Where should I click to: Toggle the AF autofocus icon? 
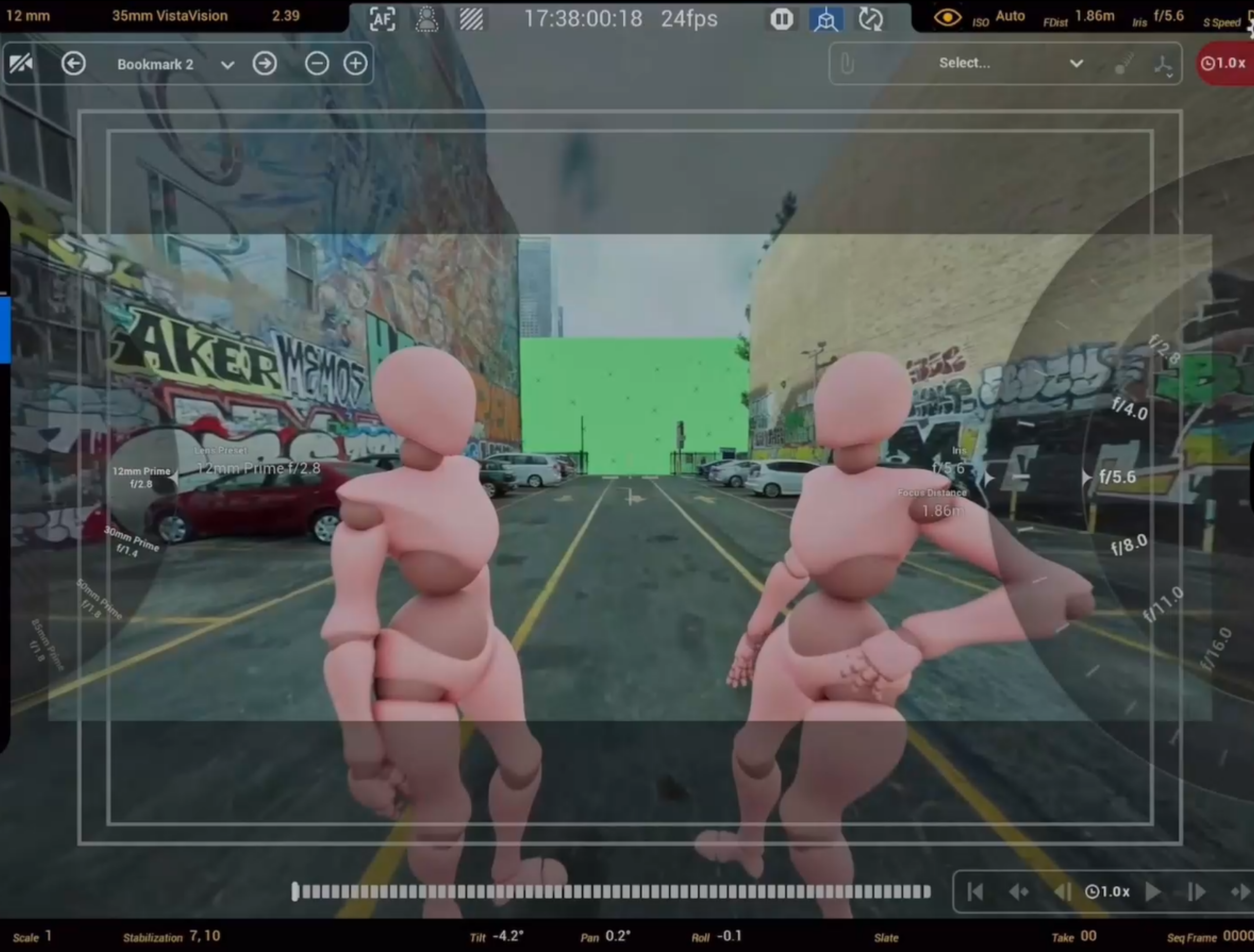tap(383, 19)
